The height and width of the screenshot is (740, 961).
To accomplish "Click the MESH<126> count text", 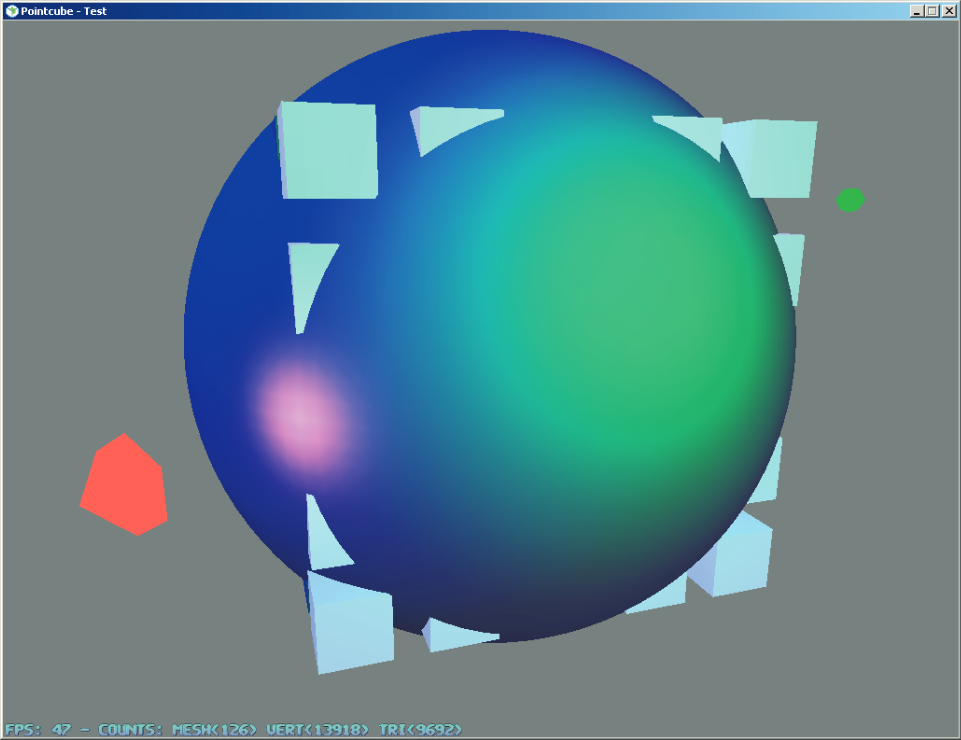I will coord(214,730).
